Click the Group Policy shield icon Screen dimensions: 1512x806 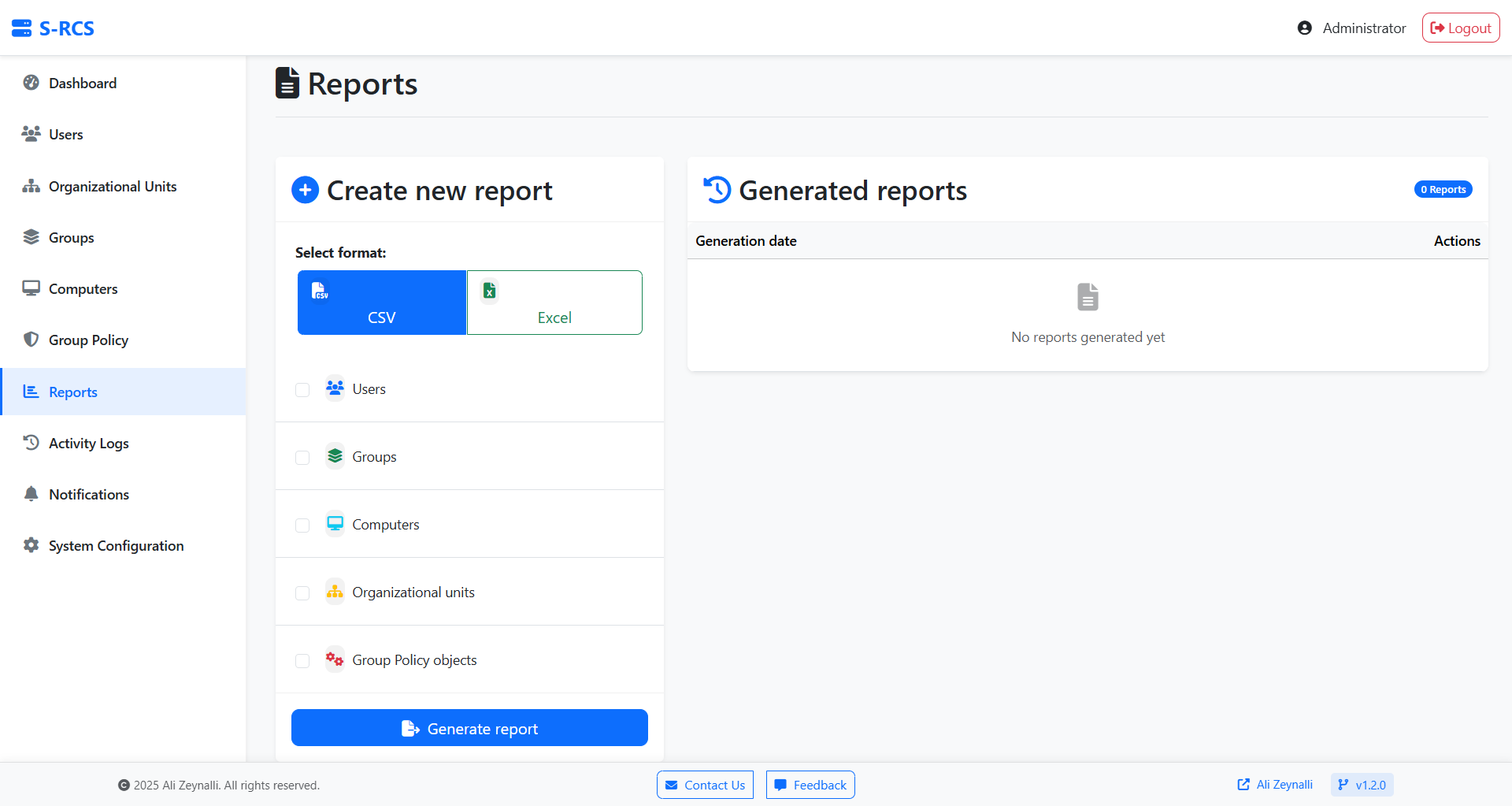(x=31, y=340)
